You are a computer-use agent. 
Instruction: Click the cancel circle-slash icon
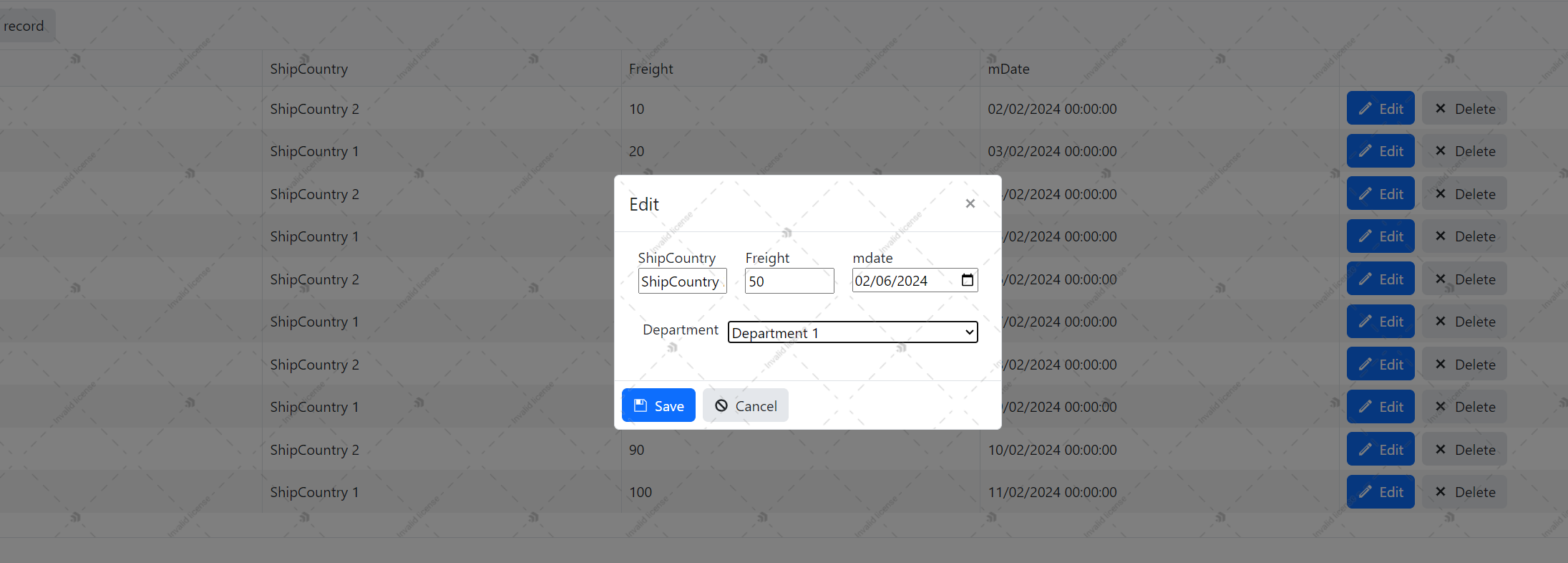pos(721,406)
